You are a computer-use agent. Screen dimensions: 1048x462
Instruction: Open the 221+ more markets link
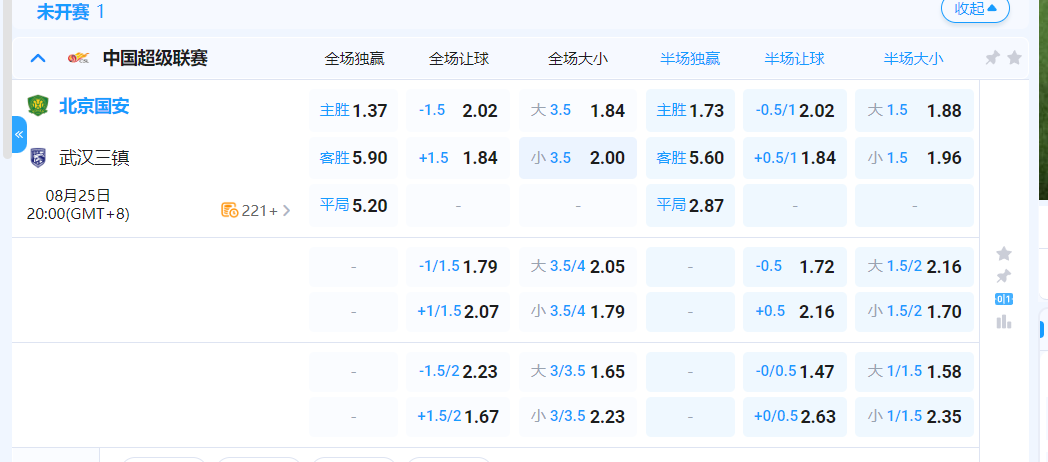pos(257,210)
